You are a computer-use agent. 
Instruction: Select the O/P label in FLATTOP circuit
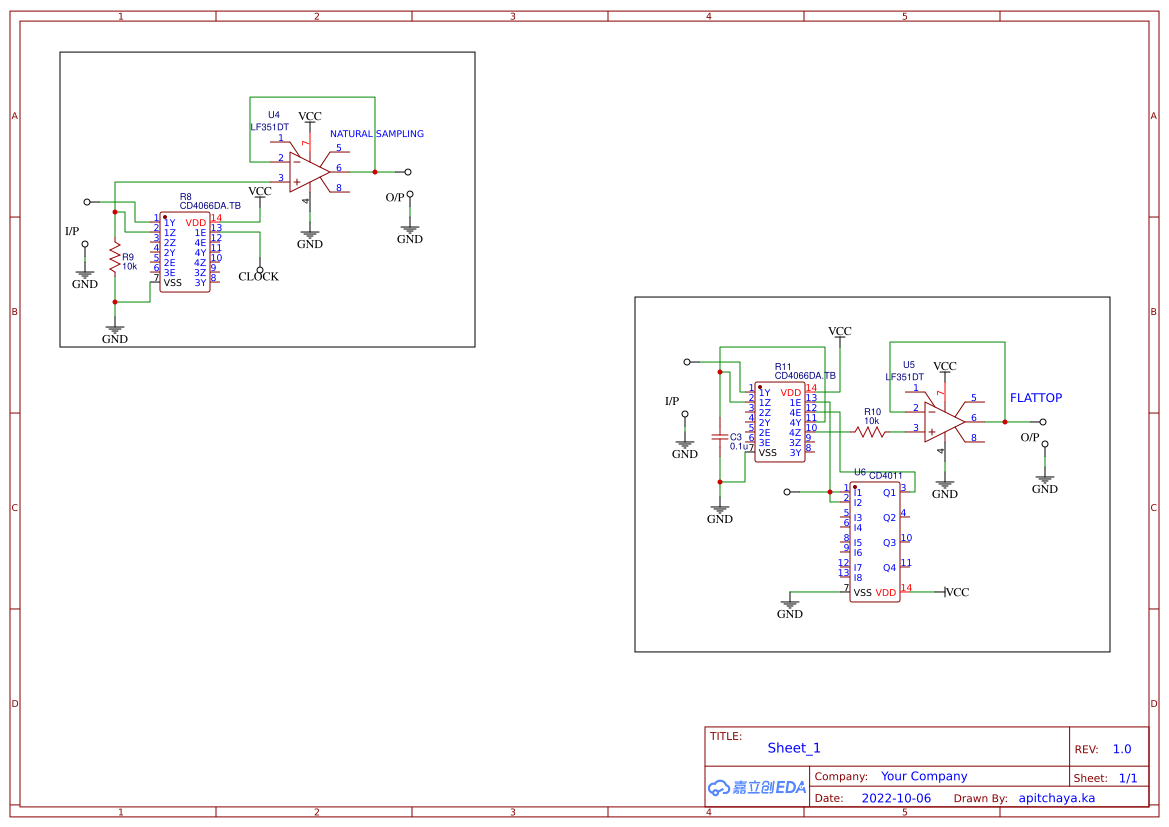1030,438
